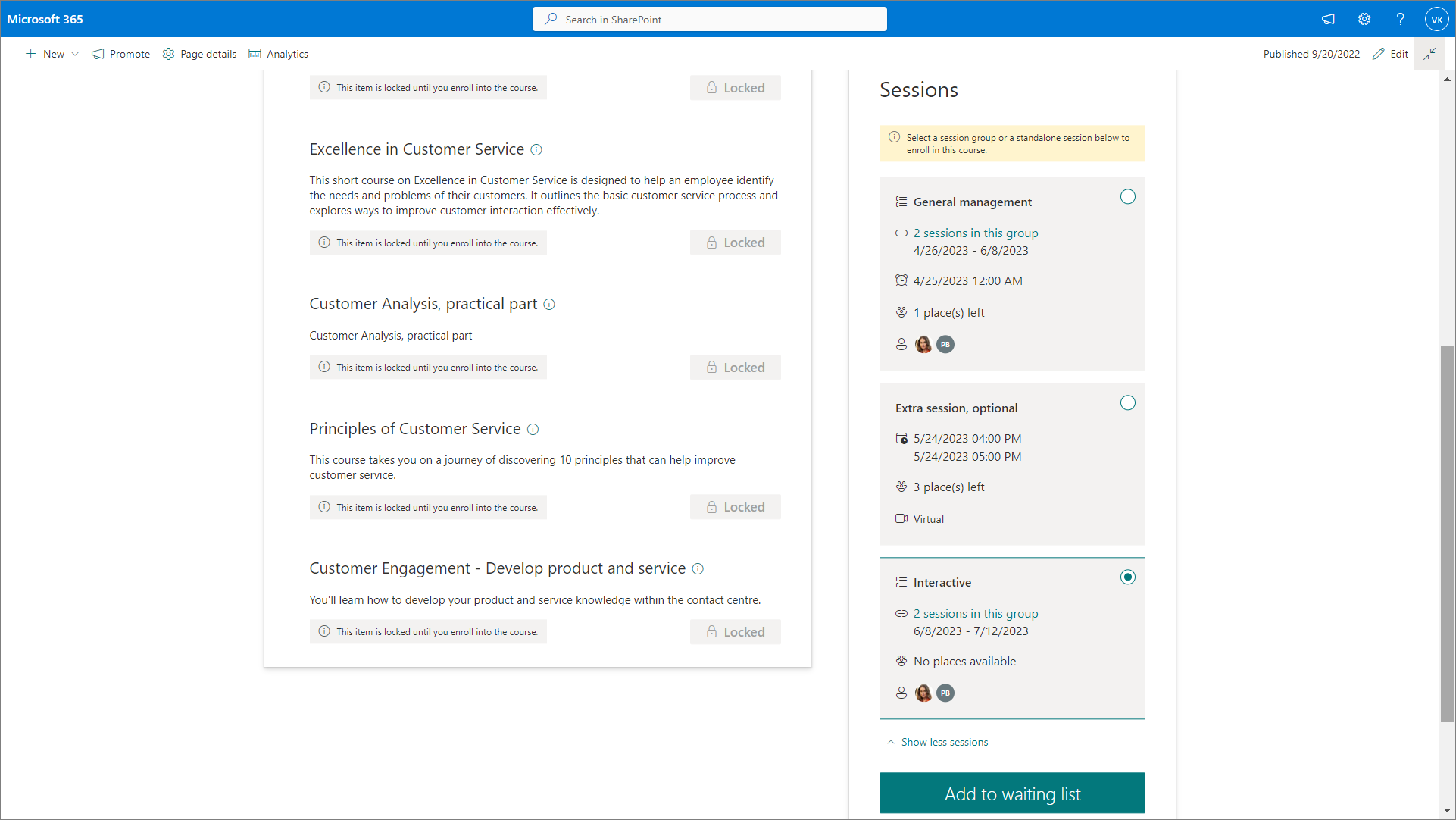Click the Search in SharePoint box
The width and height of the screenshot is (1456, 820).
709,20
